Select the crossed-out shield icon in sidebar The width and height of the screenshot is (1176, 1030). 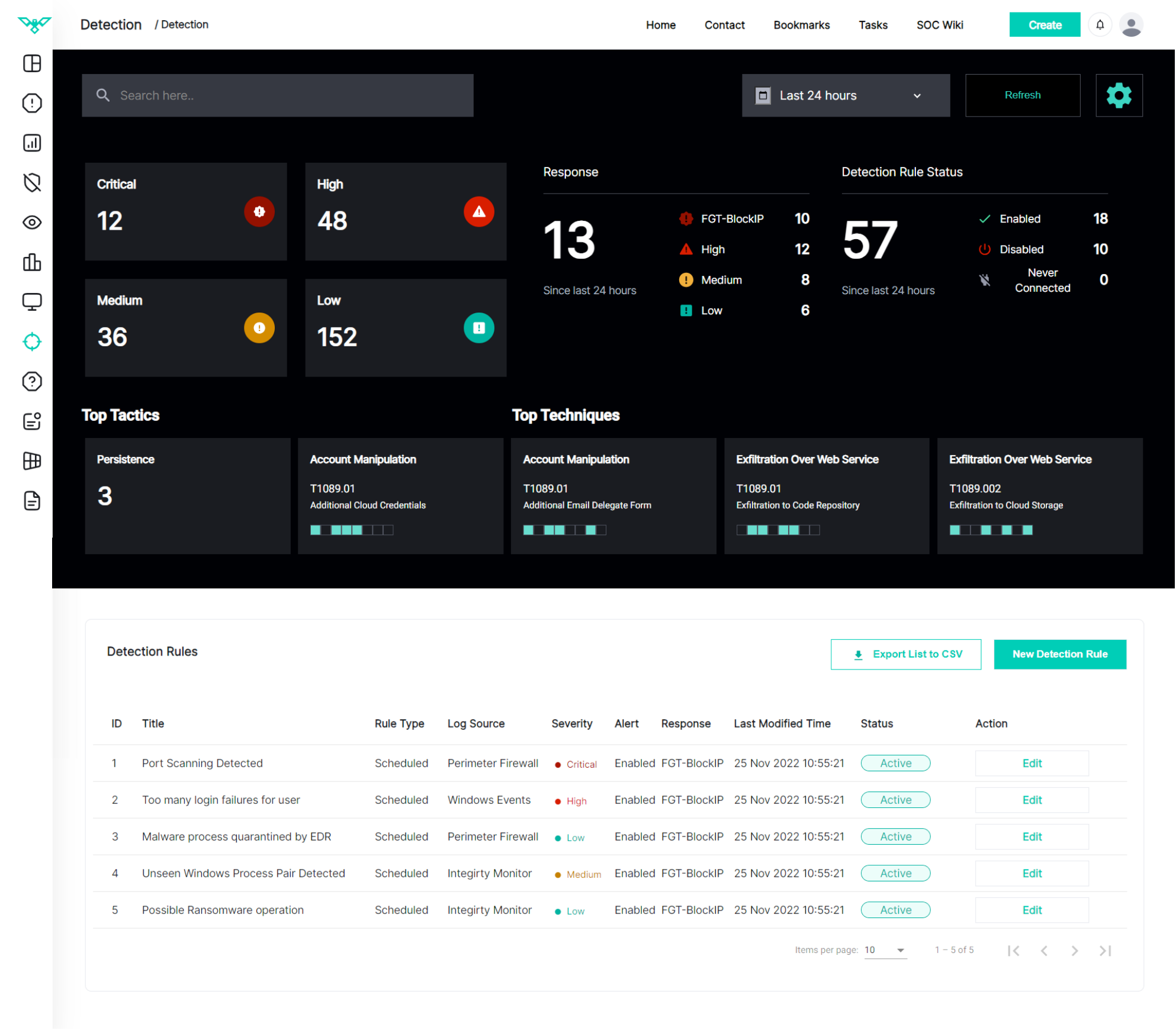(x=32, y=182)
